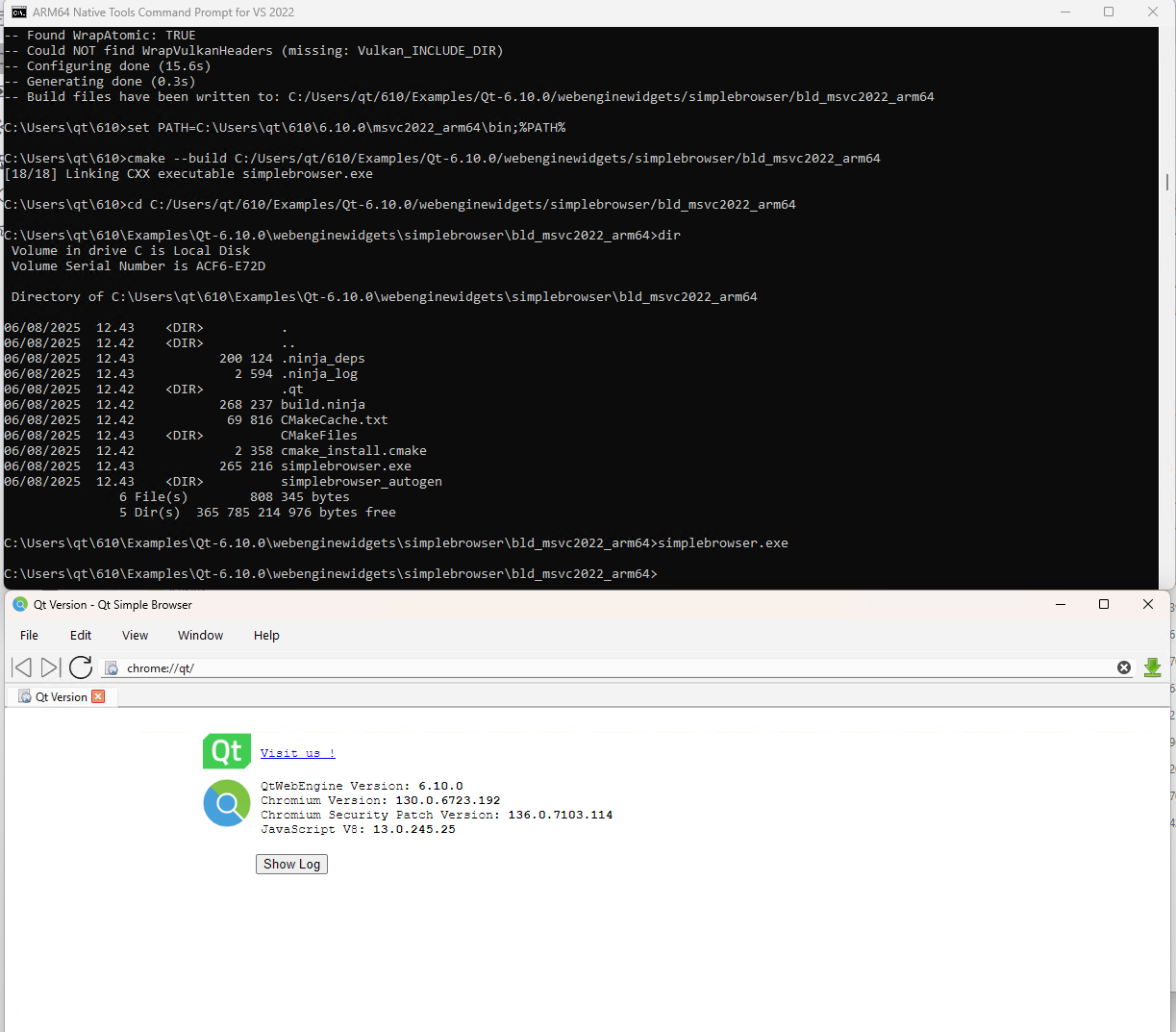This screenshot has width=1176, height=1032.
Task: Click 'build.ninja' in the terminal listing
Action: point(323,405)
